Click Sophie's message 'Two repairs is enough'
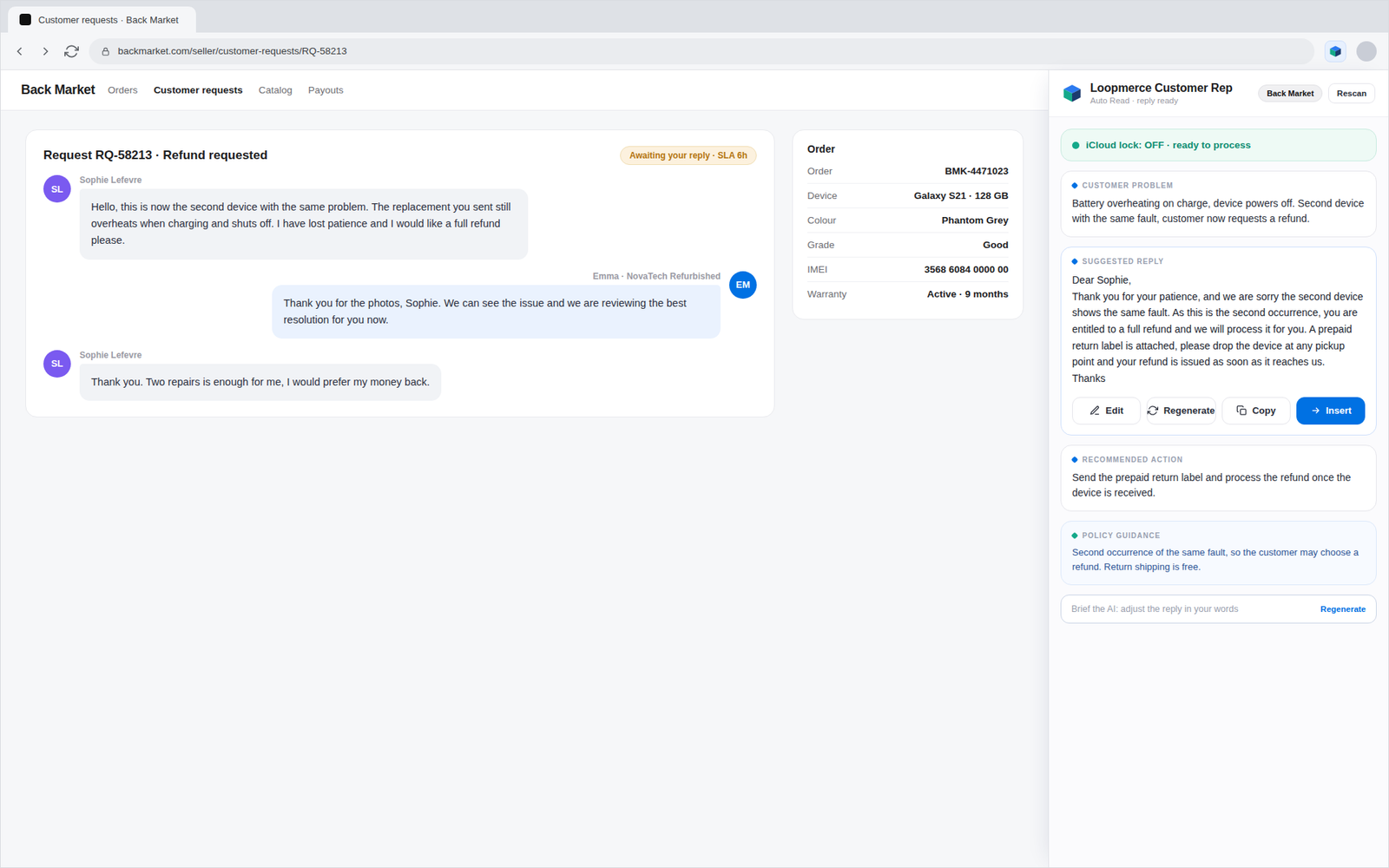Screen dimensions: 1389x868 coord(260,382)
